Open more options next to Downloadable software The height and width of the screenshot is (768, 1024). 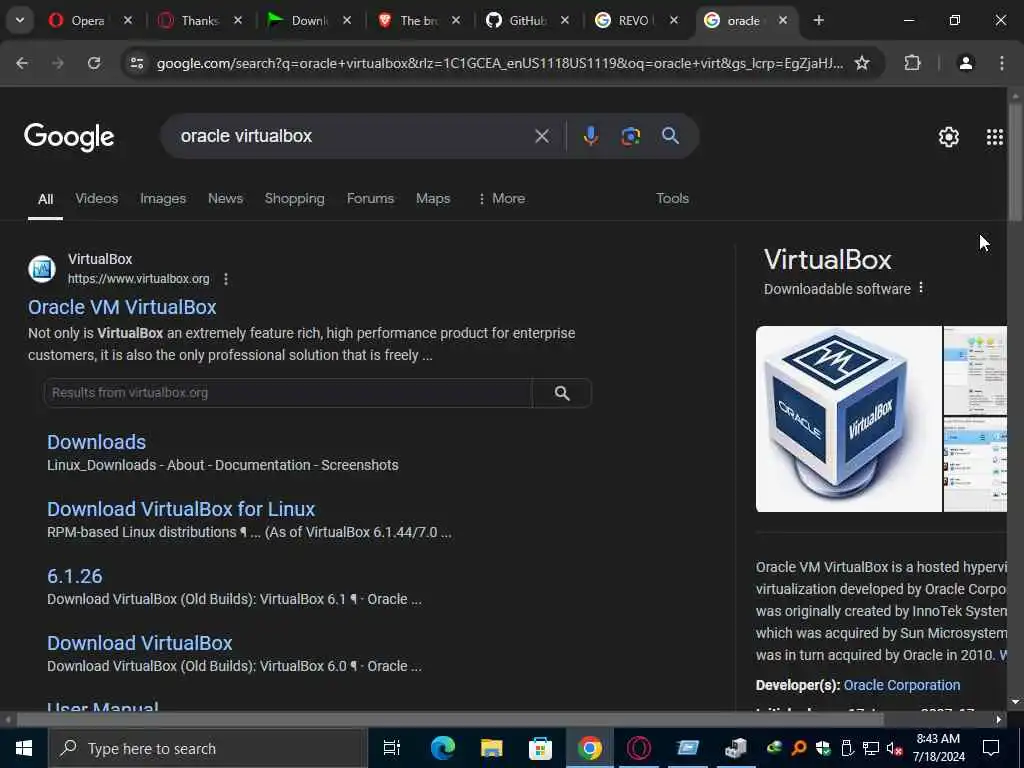[x=921, y=288]
